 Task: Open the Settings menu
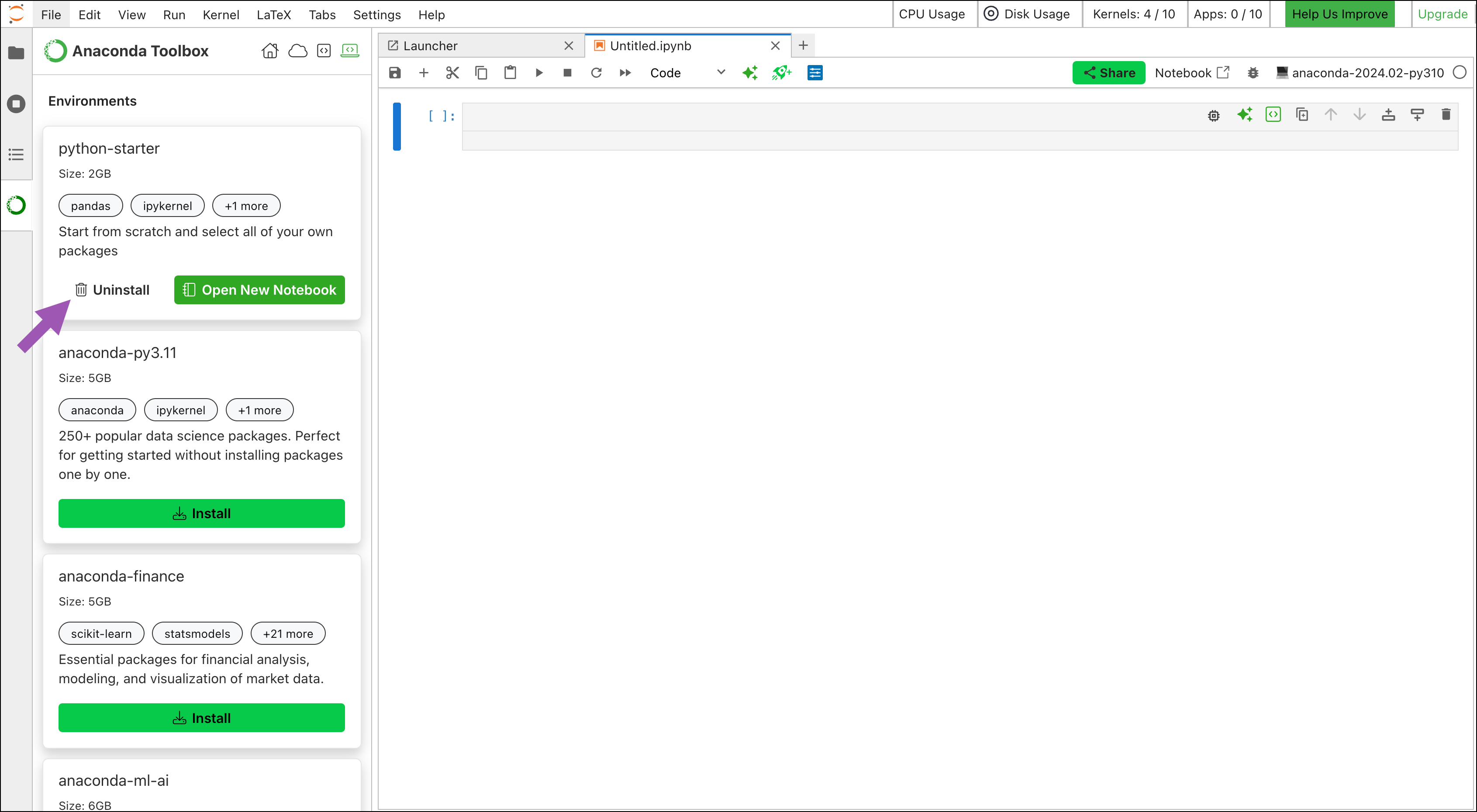point(377,14)
